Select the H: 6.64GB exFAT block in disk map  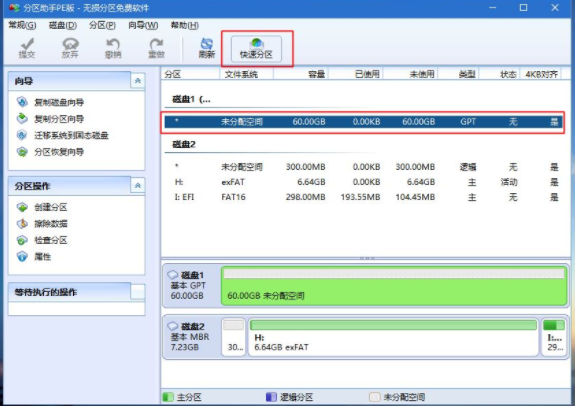click(393, 337)
